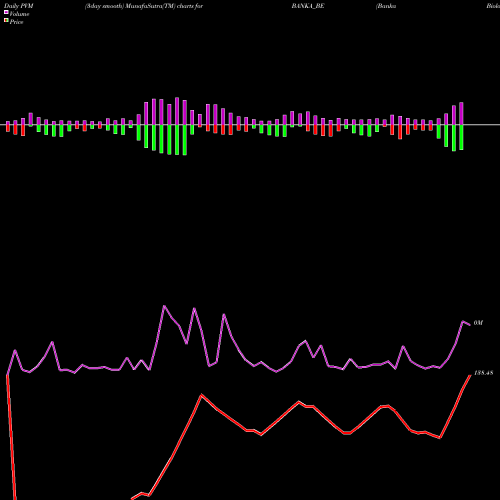Click the 'BANKA_BE' ticker symbol
Image resolution: width=500 pixels, height=500 pixels.
click(x=308, y=6)
